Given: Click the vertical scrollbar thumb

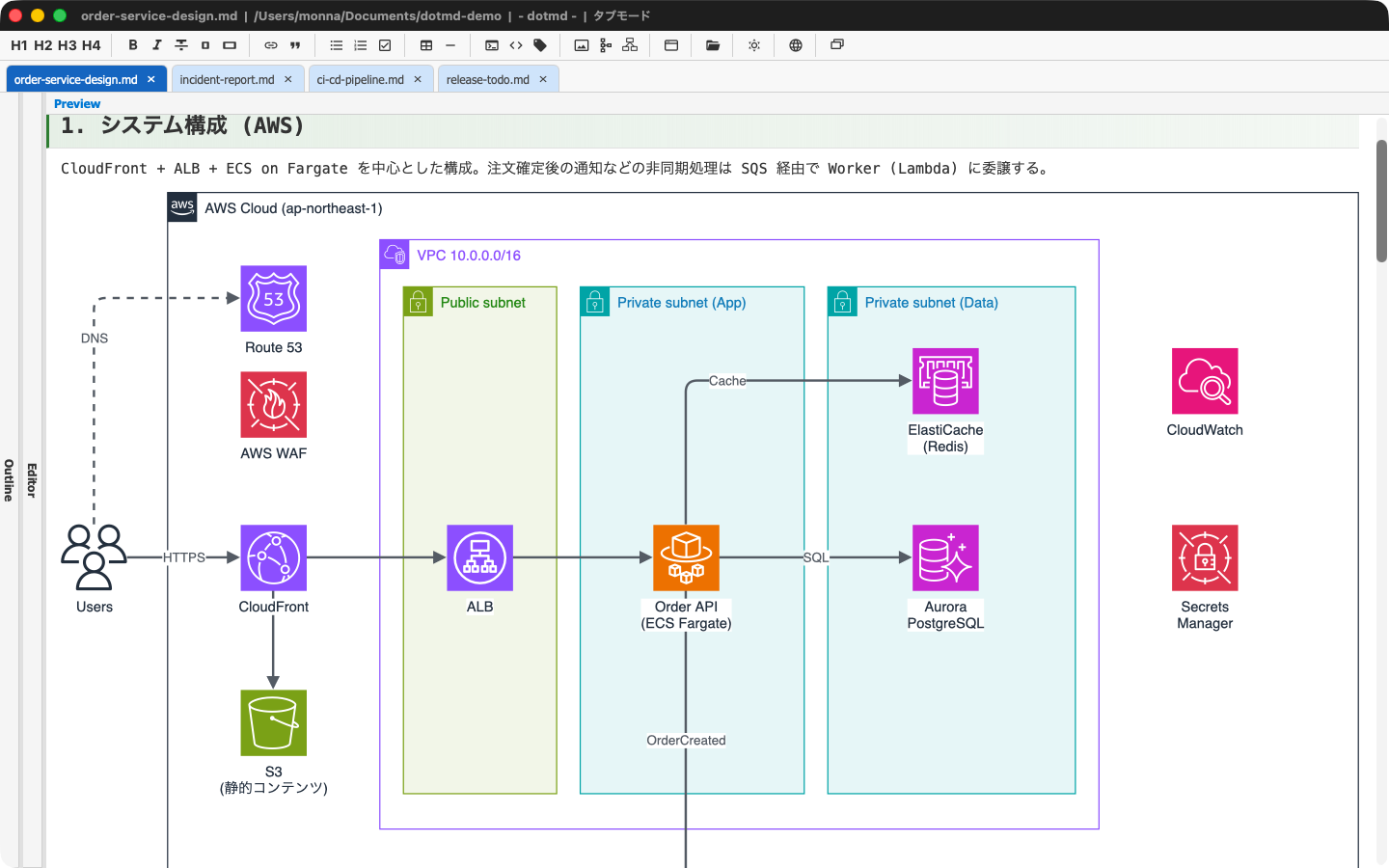Looking at the screenshot, I should (1381, 201).
